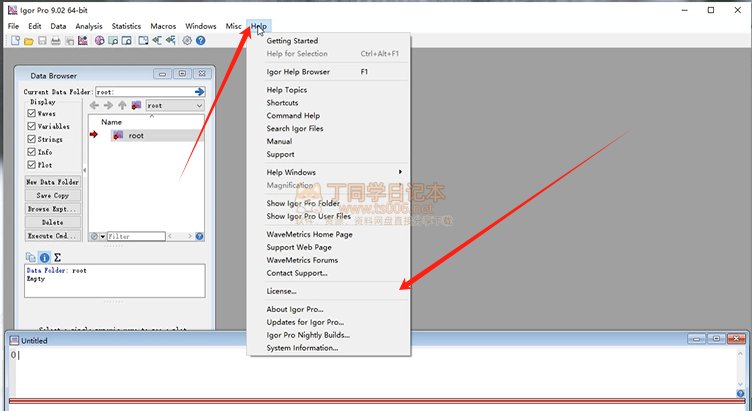Open the filter options dropdown arrow

(101, 237)
